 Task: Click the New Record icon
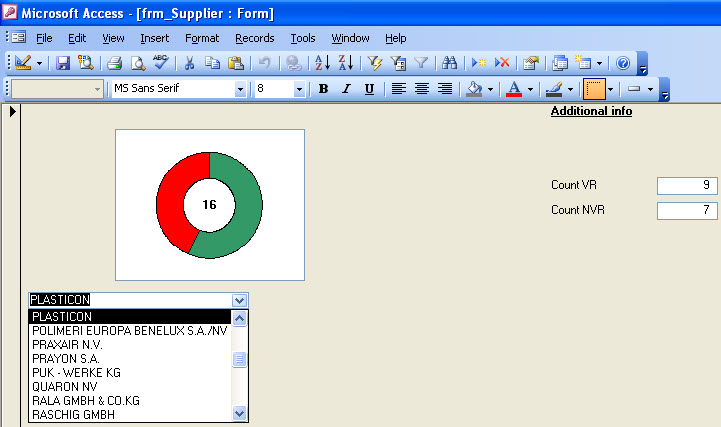pyautogui.click(x=478, y=63)
